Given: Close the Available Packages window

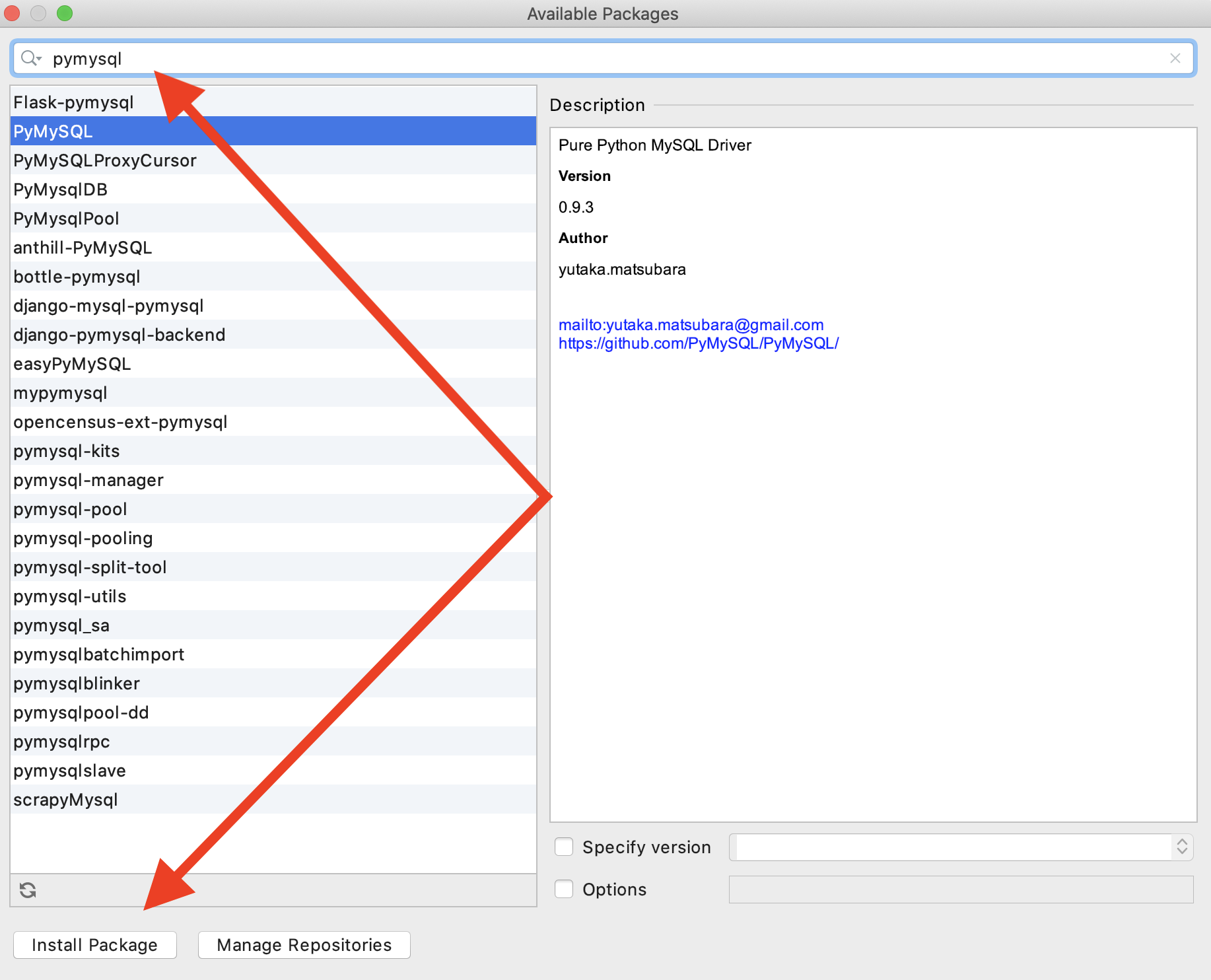Looking at the screenshot, I should 12,13.
